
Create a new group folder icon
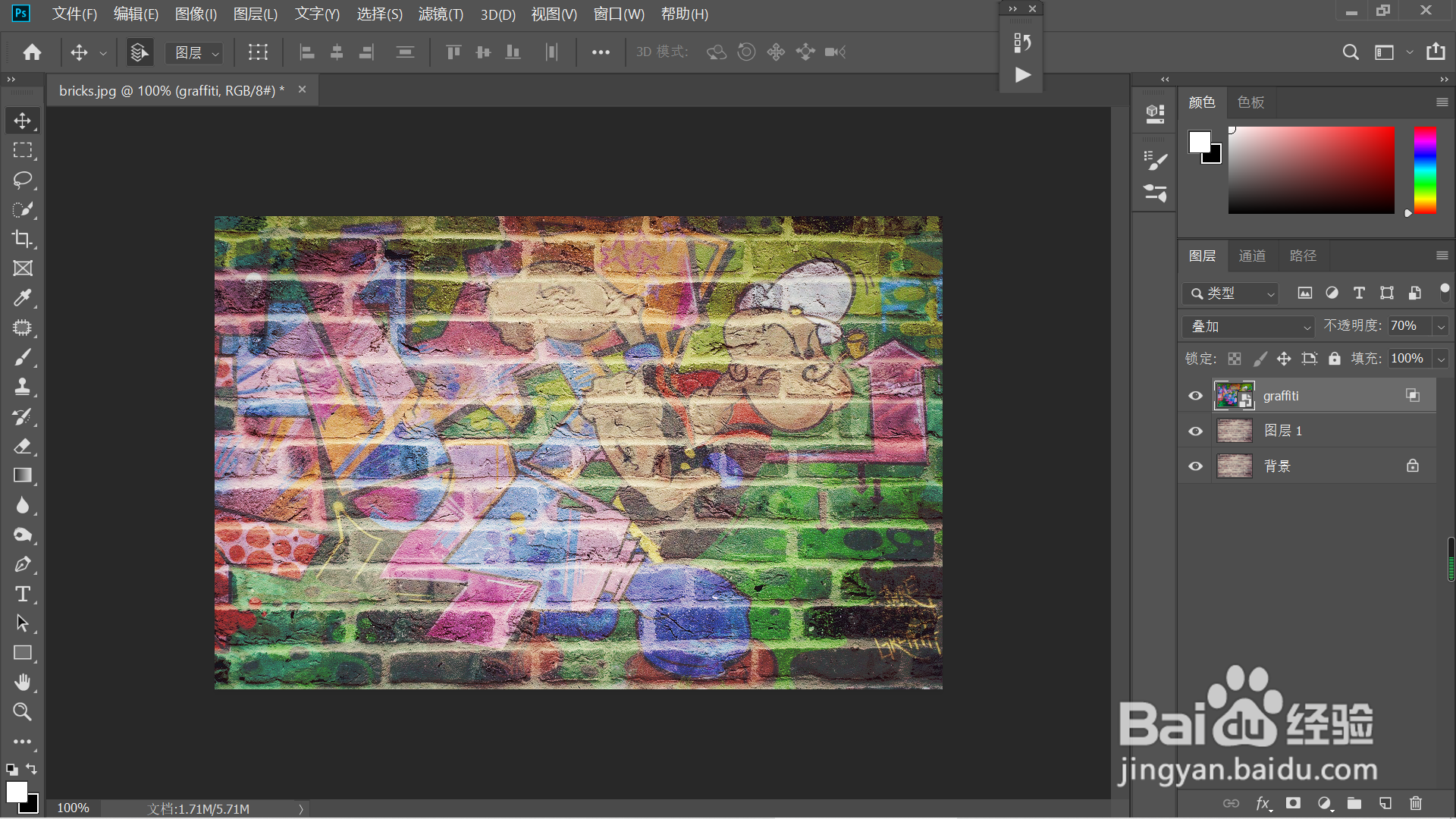(x=1354, y=803)
